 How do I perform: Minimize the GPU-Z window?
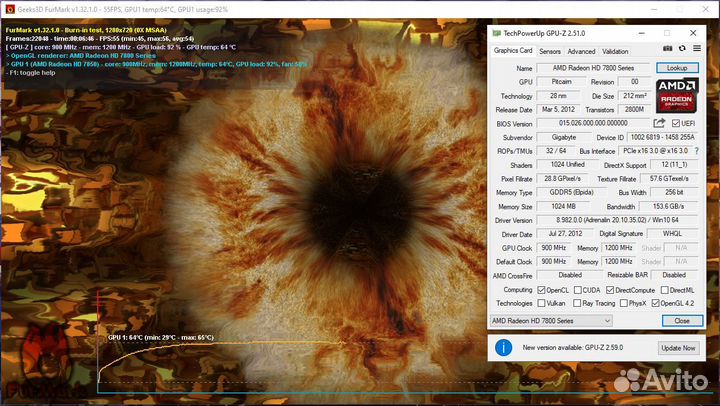pos(641,33)
